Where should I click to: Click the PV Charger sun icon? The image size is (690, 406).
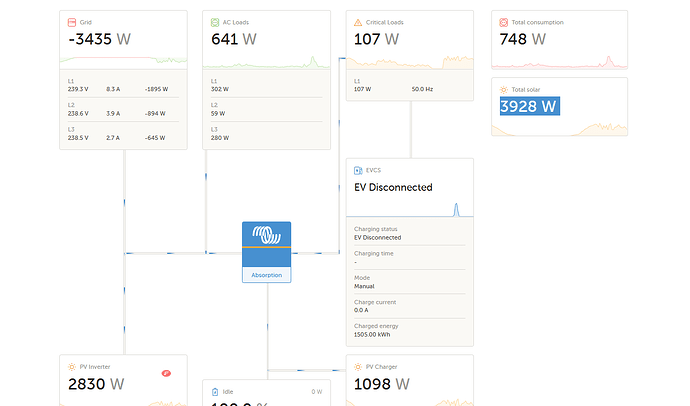pyautogui.click(x=358, y=367)
